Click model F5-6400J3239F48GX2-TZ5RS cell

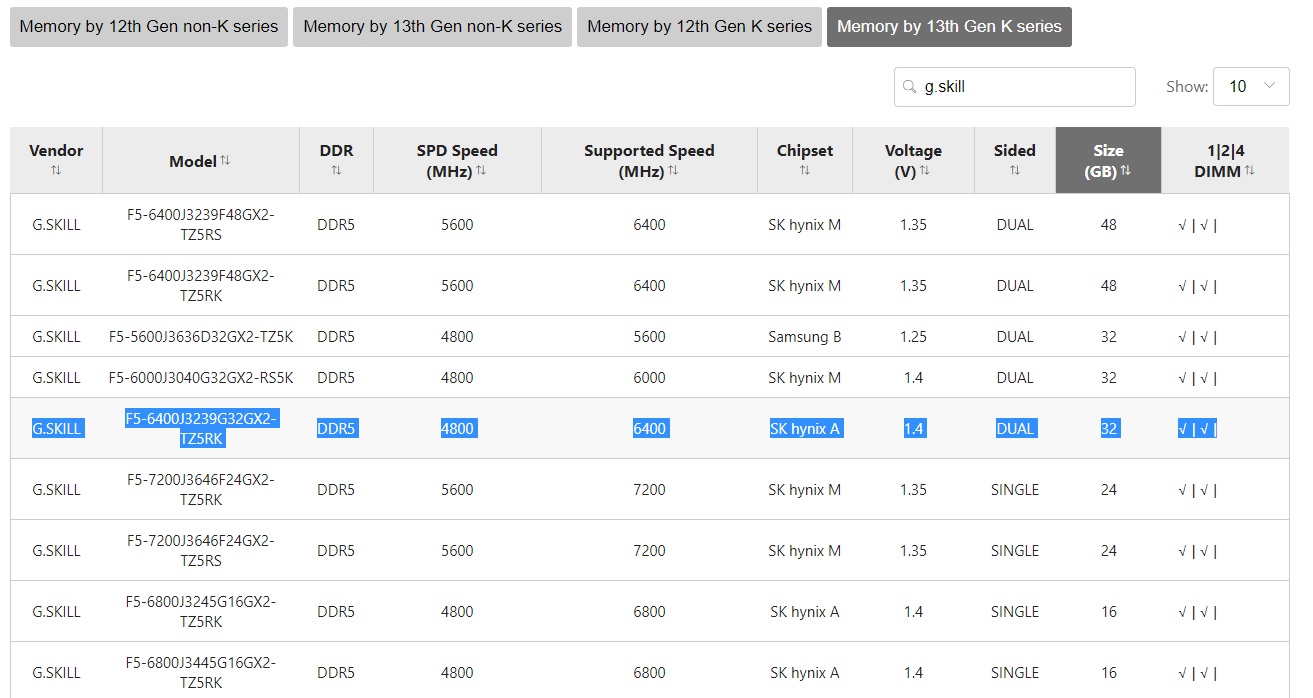pos(200,224)
